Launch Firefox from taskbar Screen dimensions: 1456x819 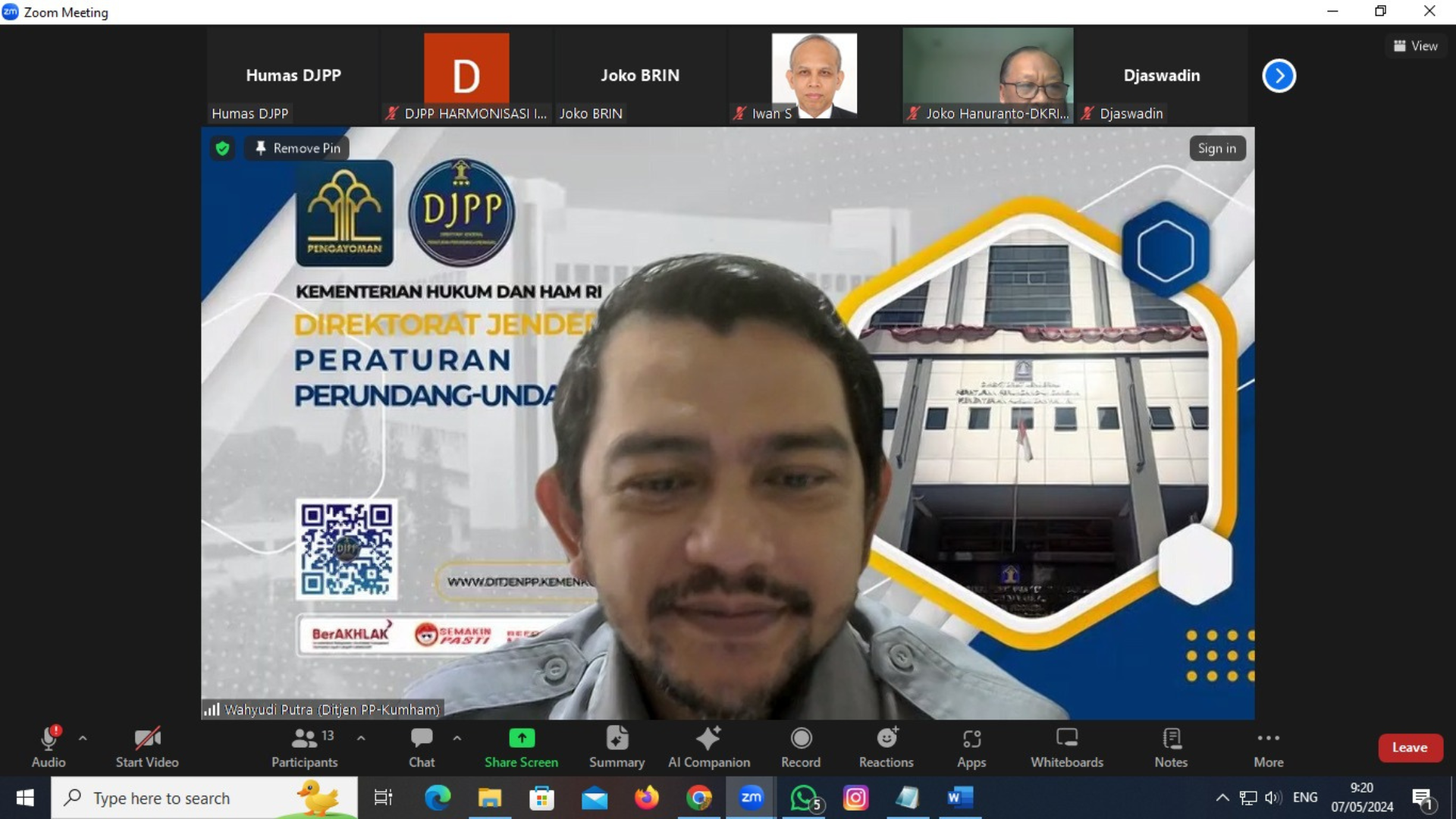(647, 798)
